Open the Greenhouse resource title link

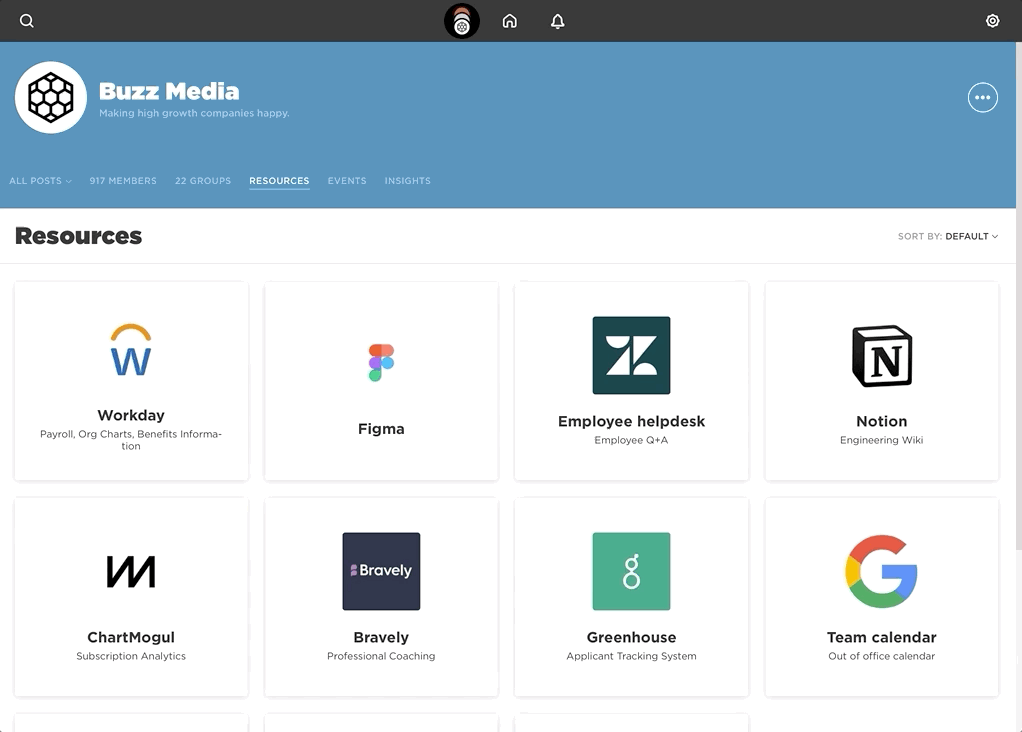coord(631,637)
